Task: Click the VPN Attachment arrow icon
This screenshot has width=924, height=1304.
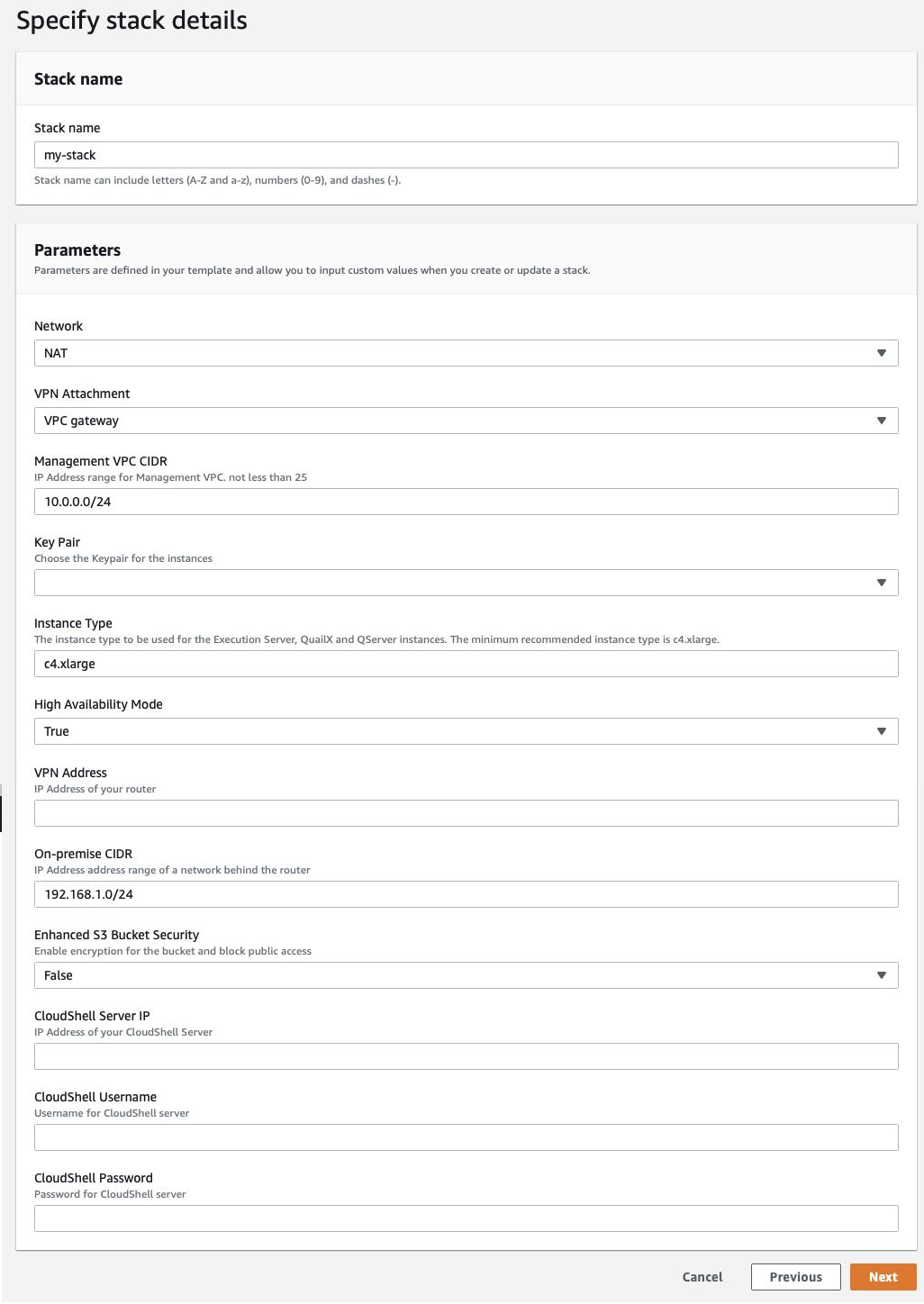Action: pyautogui.click(x=881, y=421)
